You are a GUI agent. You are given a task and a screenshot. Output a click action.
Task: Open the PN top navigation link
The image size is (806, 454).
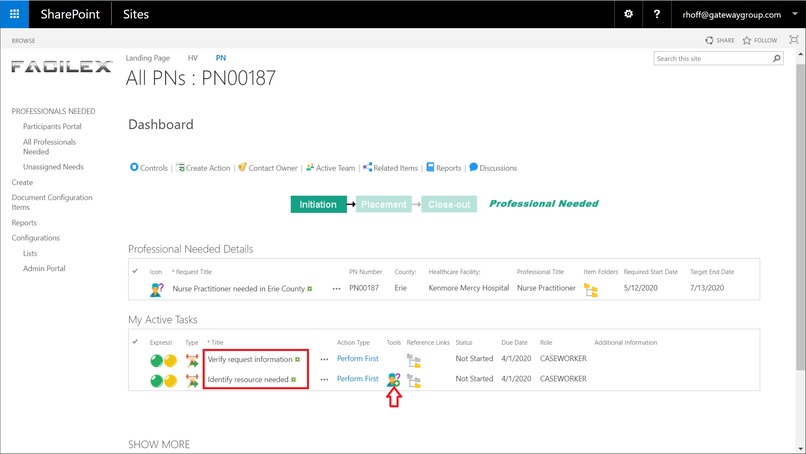point(221,58)
